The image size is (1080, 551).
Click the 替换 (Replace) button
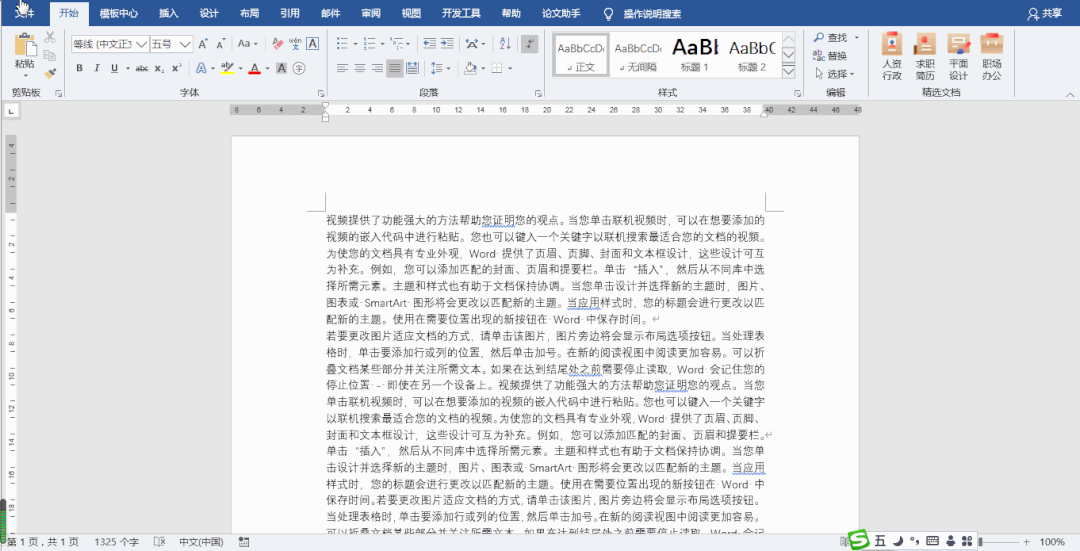(x=831, y=56)
